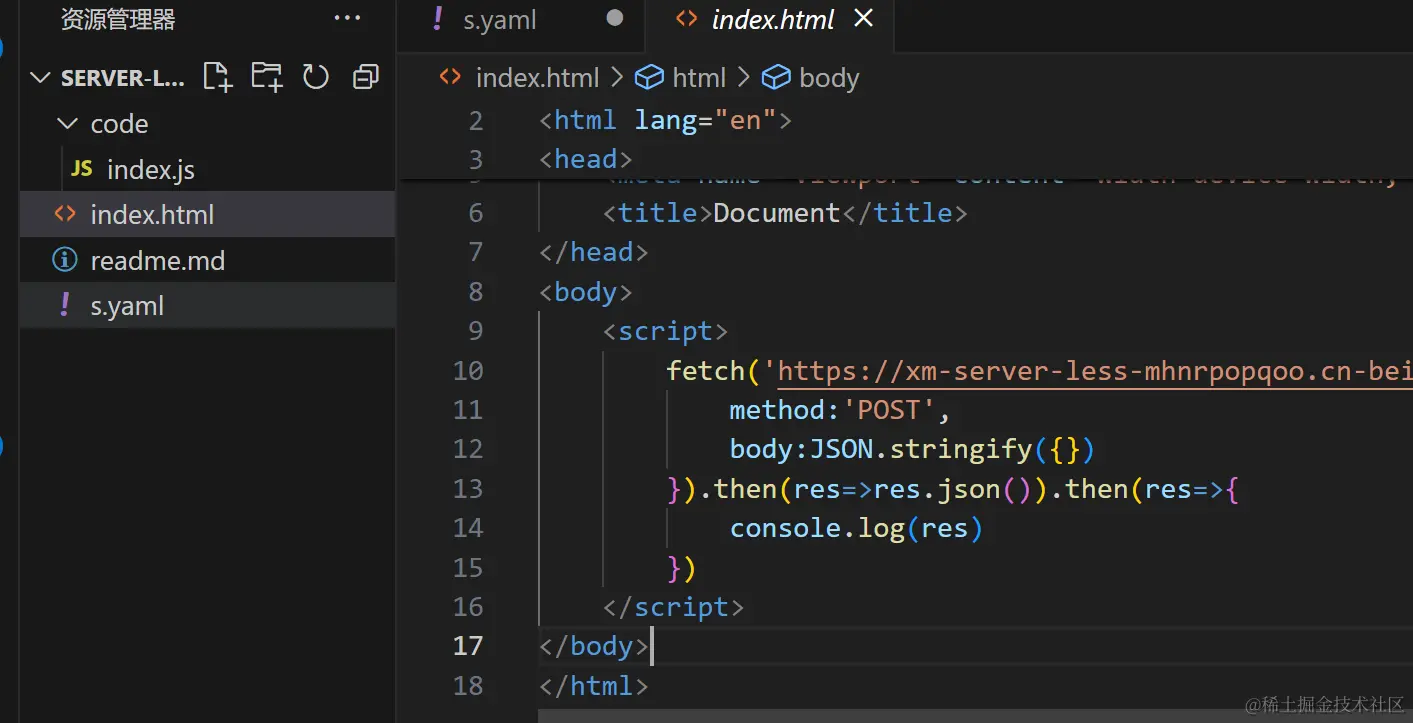Viewport: 1413px width, 723px height.
Task: Create a new file in the explorer
Action: 217,77
